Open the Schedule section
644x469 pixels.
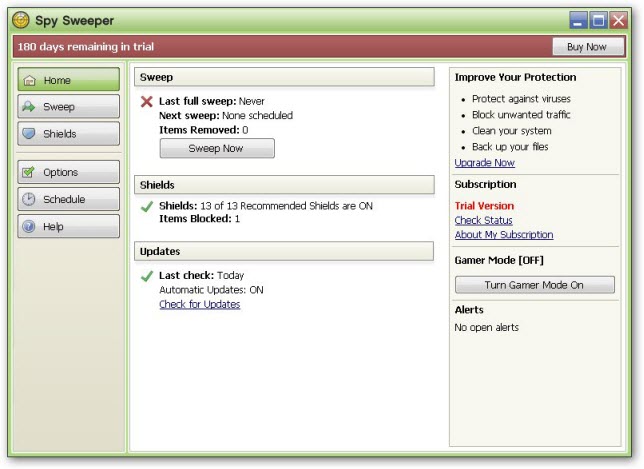[69, 199]
